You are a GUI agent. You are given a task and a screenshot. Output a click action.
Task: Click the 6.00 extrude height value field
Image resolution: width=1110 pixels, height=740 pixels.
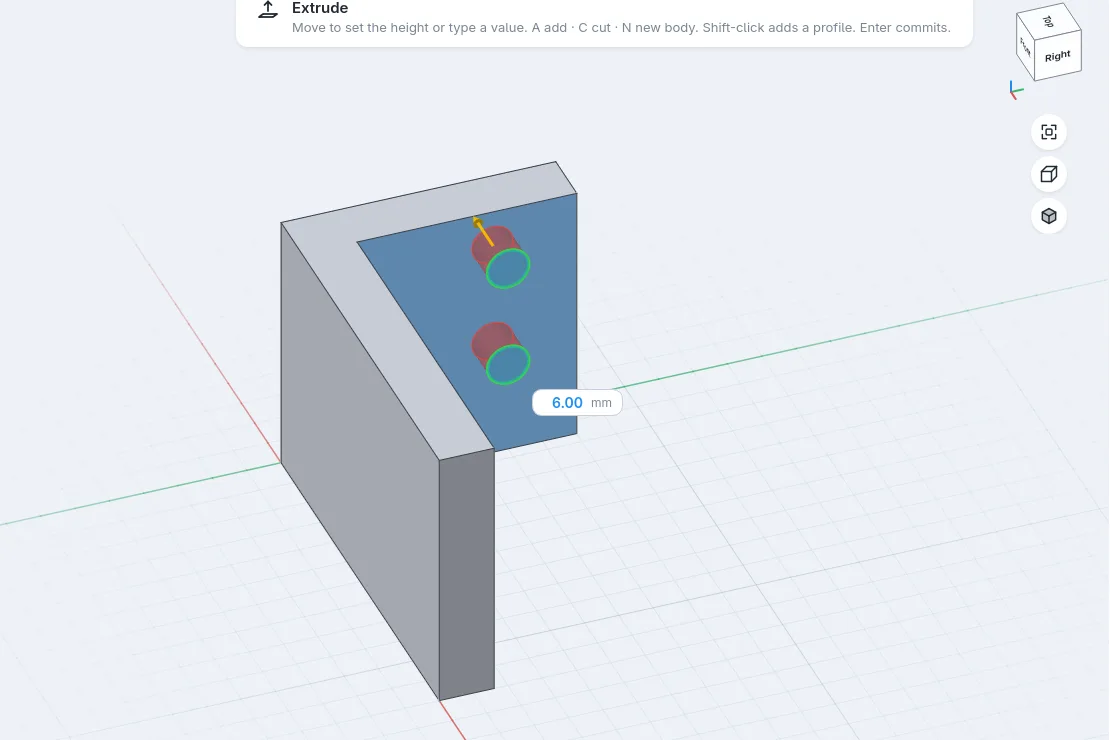coord(567,403)
